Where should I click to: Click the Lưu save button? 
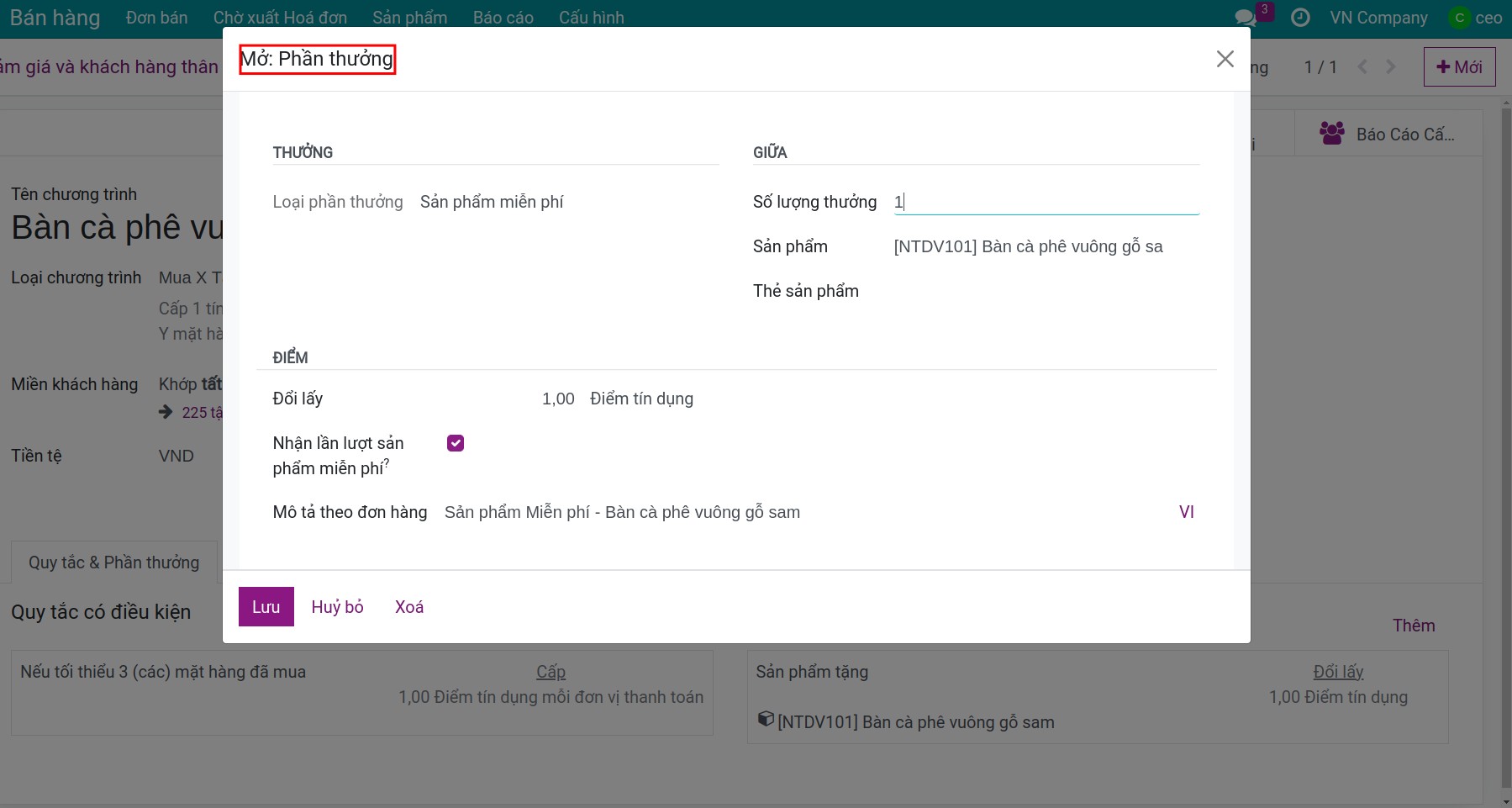coord(266,607)
